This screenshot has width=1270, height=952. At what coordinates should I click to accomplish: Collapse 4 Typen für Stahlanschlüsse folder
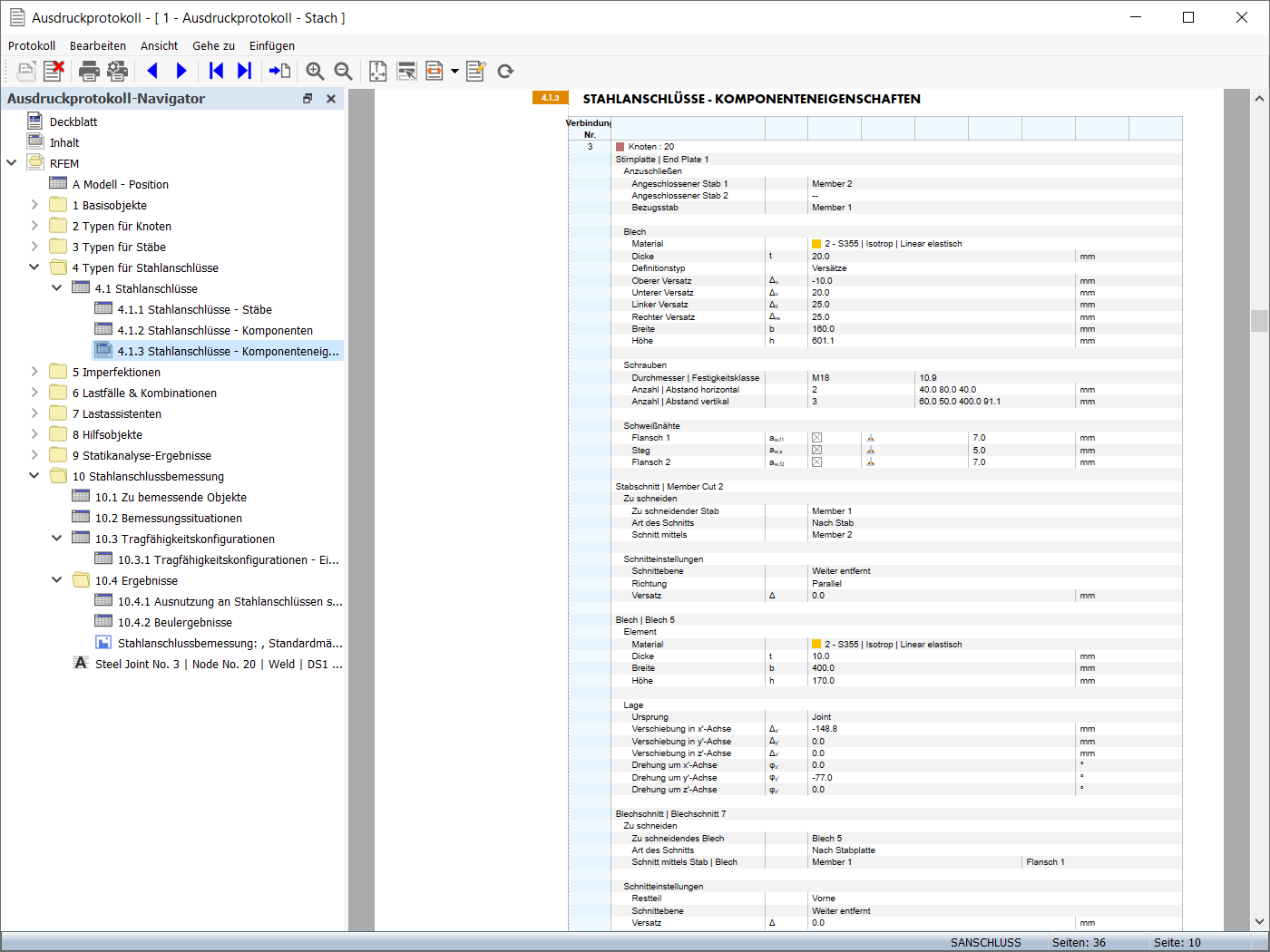tap(34, 267)
